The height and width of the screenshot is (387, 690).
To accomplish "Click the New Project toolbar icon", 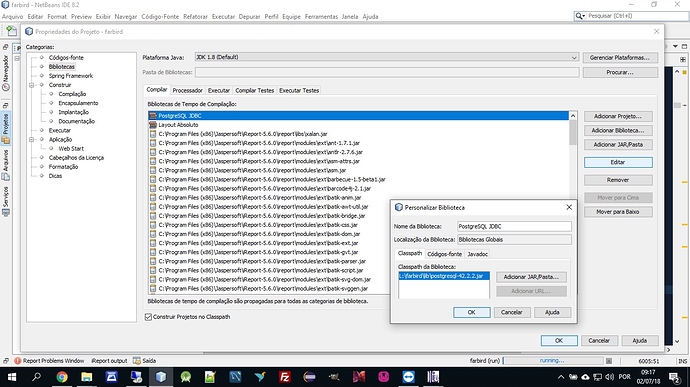I will [x=11, y=31].
